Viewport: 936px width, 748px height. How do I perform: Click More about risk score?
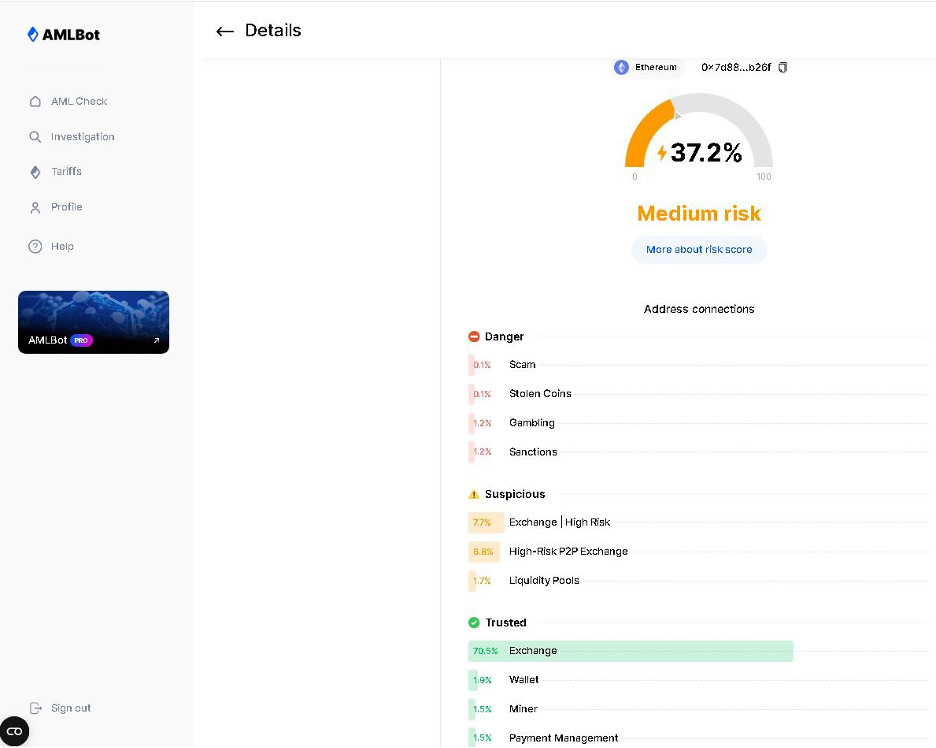[x=699, y=250]
